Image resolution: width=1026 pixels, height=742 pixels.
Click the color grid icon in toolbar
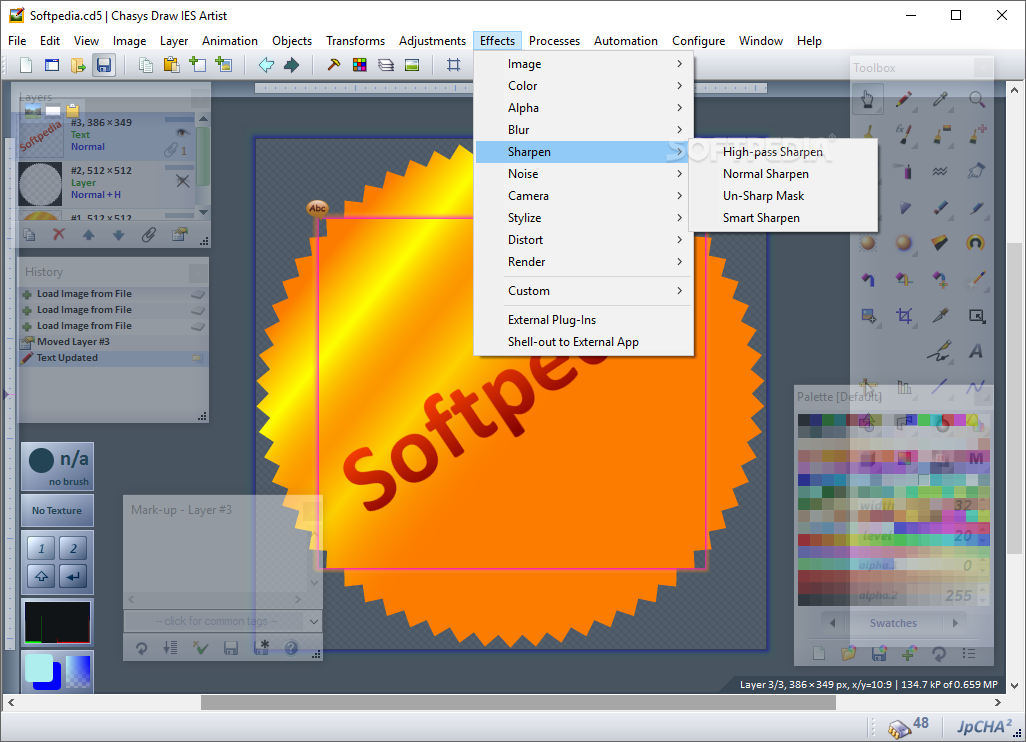[x=359, y=65]
